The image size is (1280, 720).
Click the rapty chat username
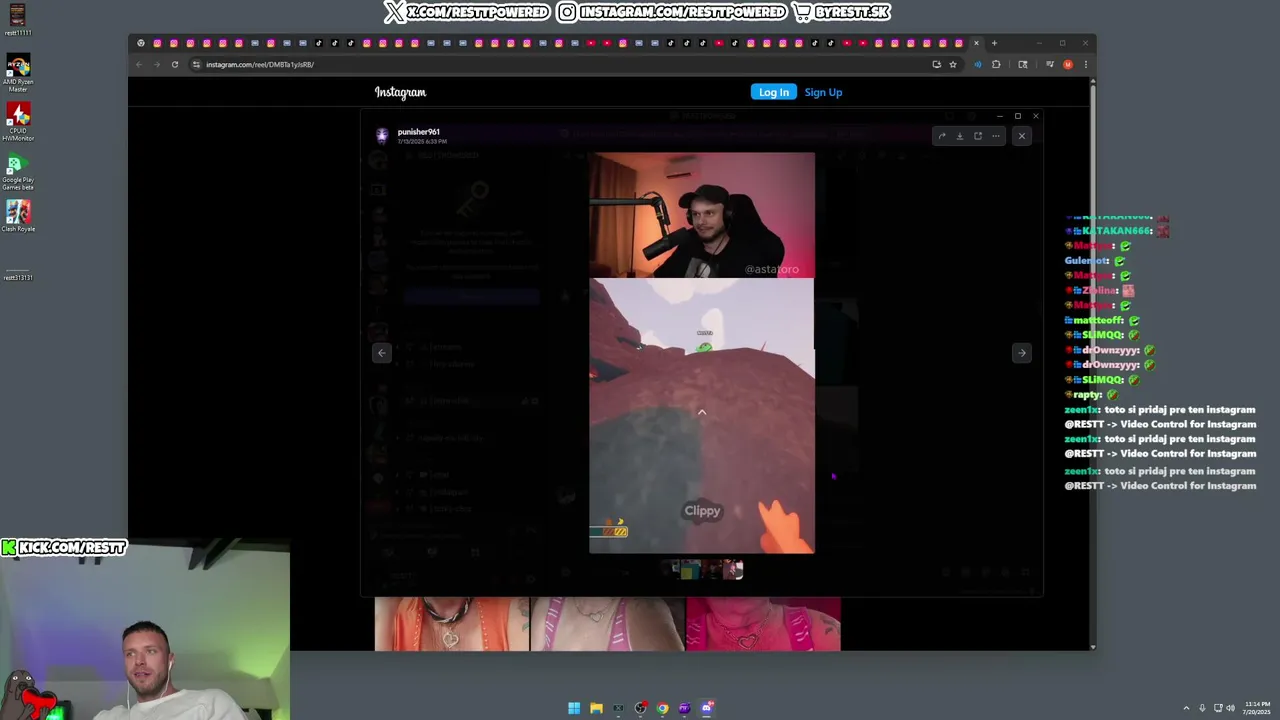pos(1087,395)
